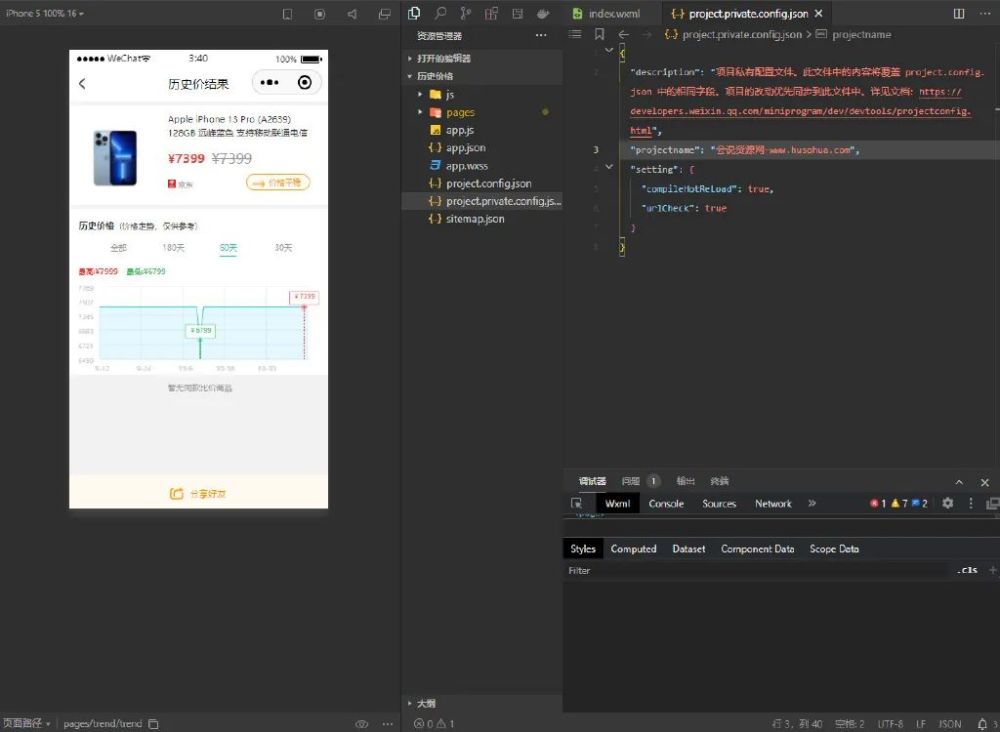The image size is (1000, 732).
Task: Click the red error count badge
Action: 878,503
